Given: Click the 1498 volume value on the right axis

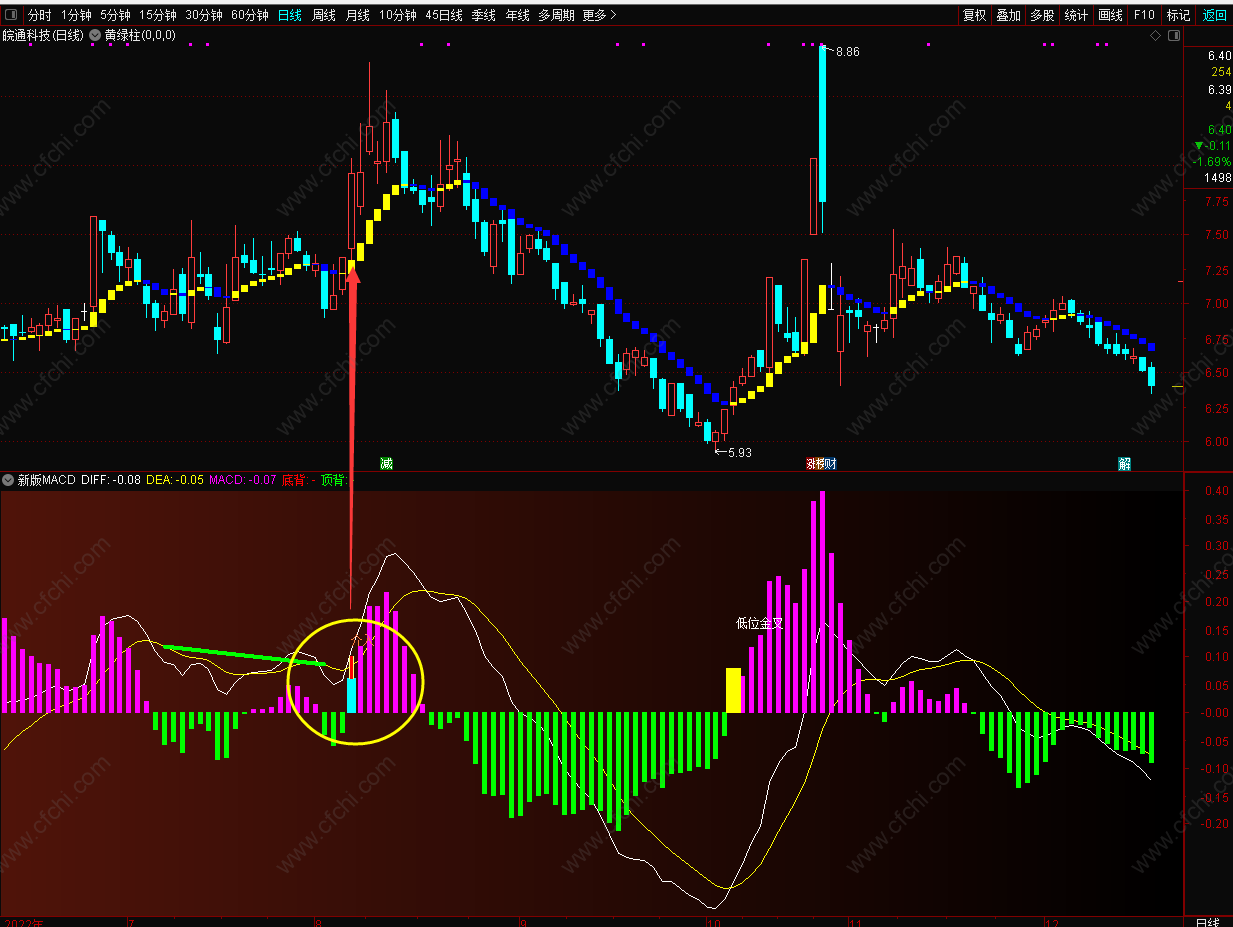Looking at the screenshot, I should click(x=1218, y=178).
